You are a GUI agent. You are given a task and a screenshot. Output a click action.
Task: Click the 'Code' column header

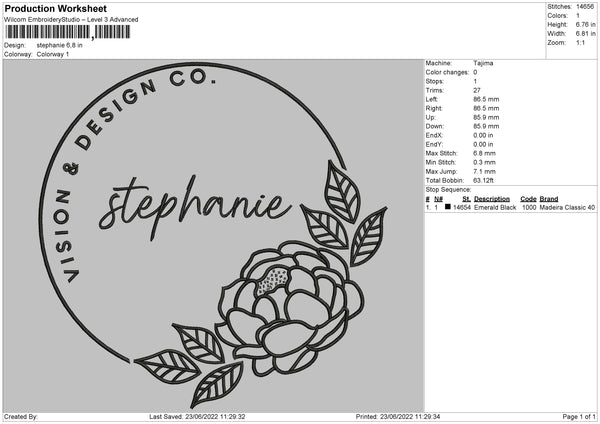(528, 199)
